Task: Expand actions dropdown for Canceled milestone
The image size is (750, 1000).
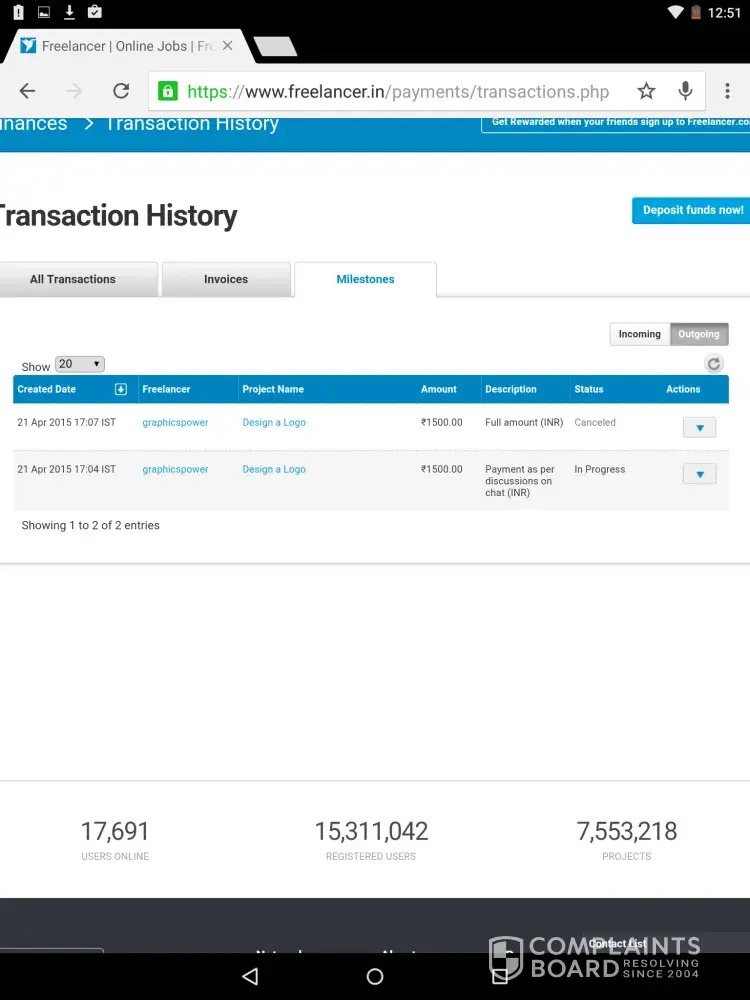Action: click(700, 427)
